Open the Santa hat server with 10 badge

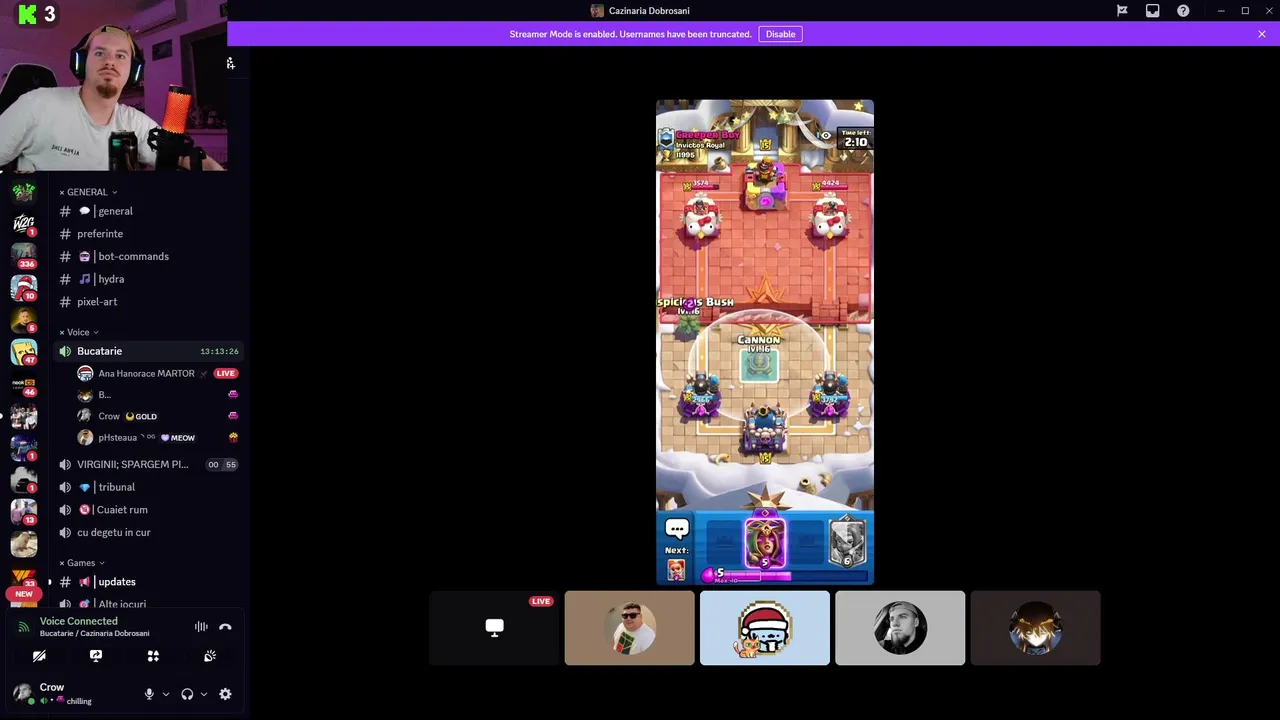[24, 287]
